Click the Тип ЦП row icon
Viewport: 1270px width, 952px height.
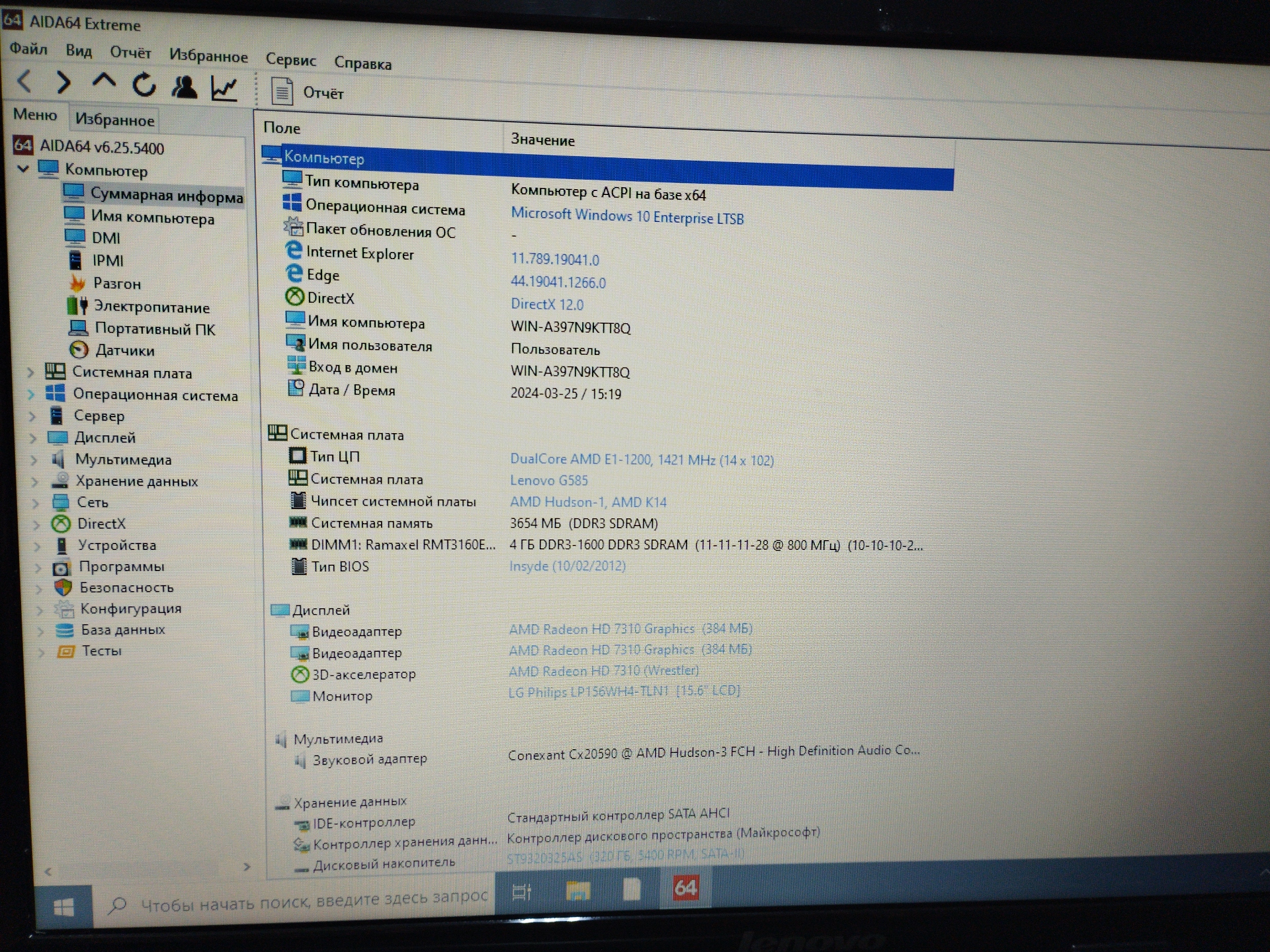[x=298, y=456]
